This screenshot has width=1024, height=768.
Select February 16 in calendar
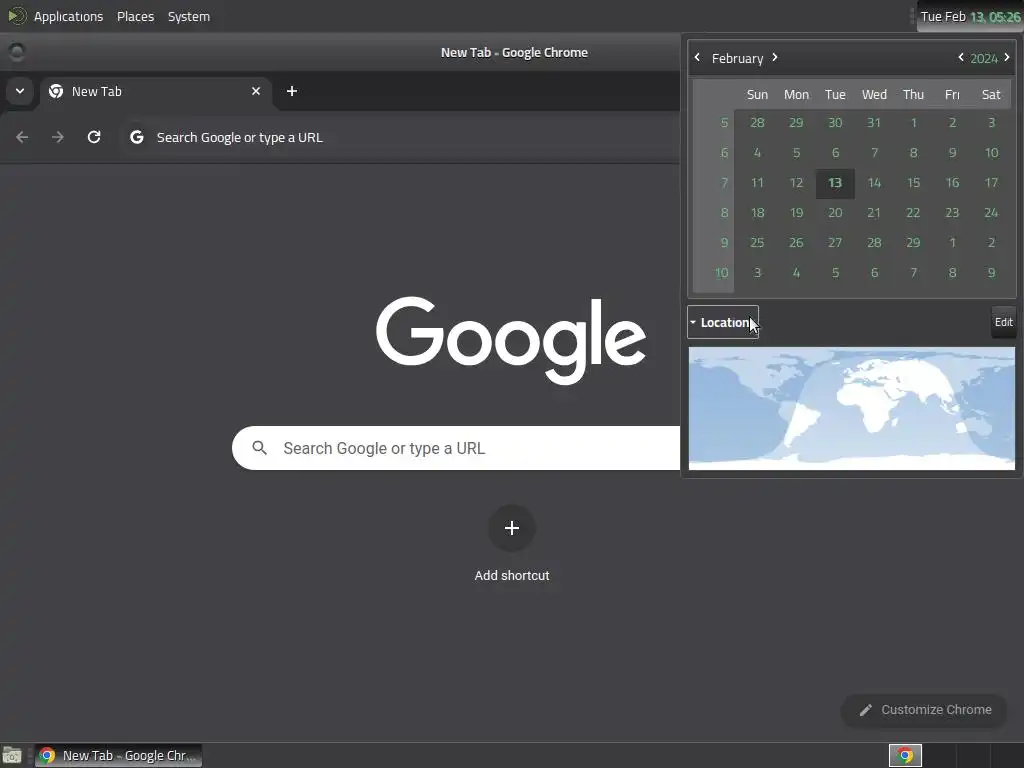(x=952, y=183)
